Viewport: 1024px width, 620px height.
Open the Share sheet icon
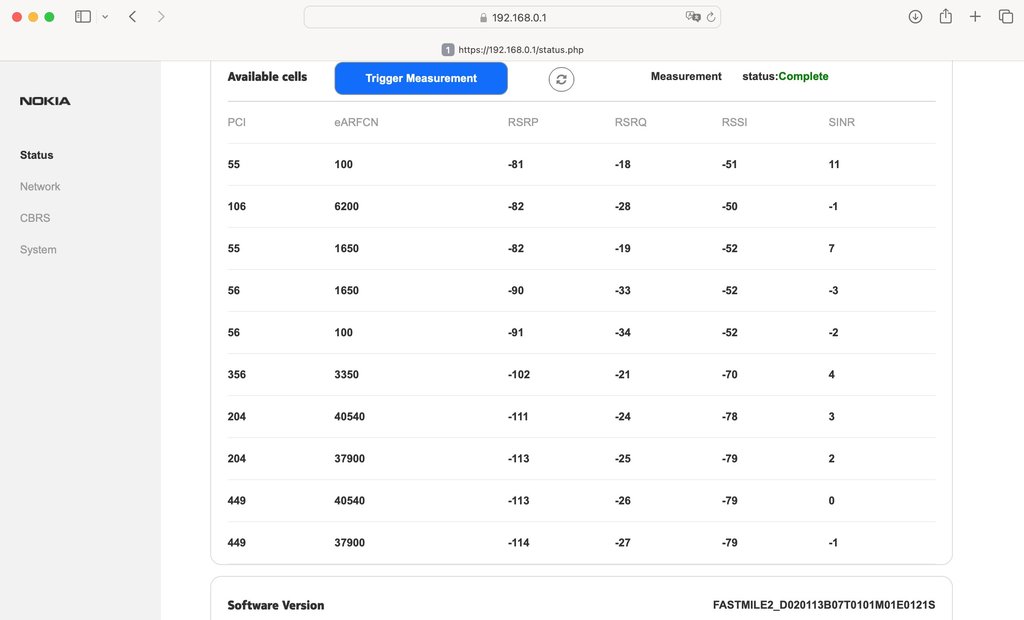pos(945,17)
